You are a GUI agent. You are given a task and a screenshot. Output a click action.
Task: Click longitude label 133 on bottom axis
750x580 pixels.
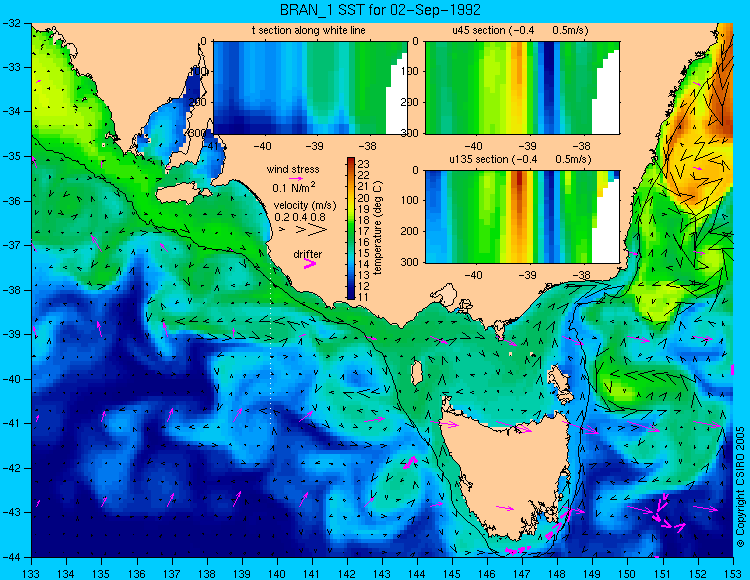point(32,574)
